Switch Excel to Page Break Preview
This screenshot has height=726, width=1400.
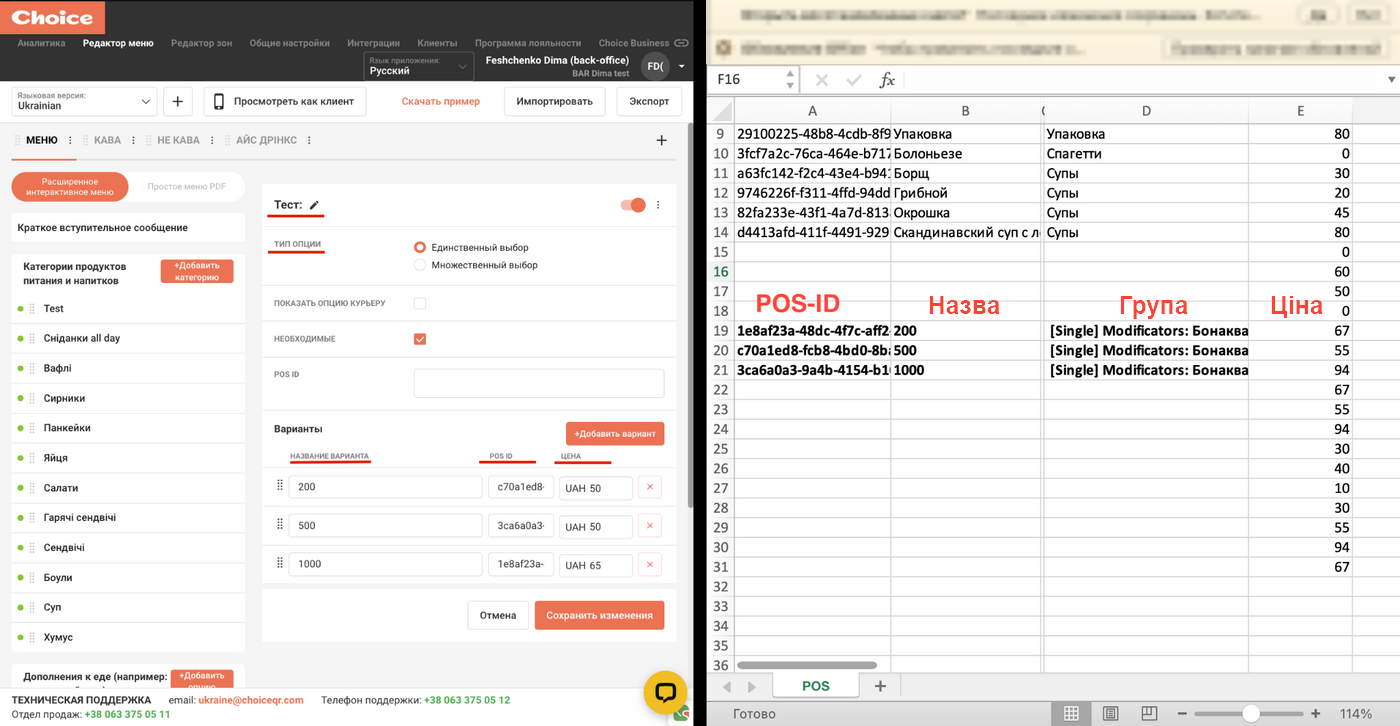click(1147, 714)
